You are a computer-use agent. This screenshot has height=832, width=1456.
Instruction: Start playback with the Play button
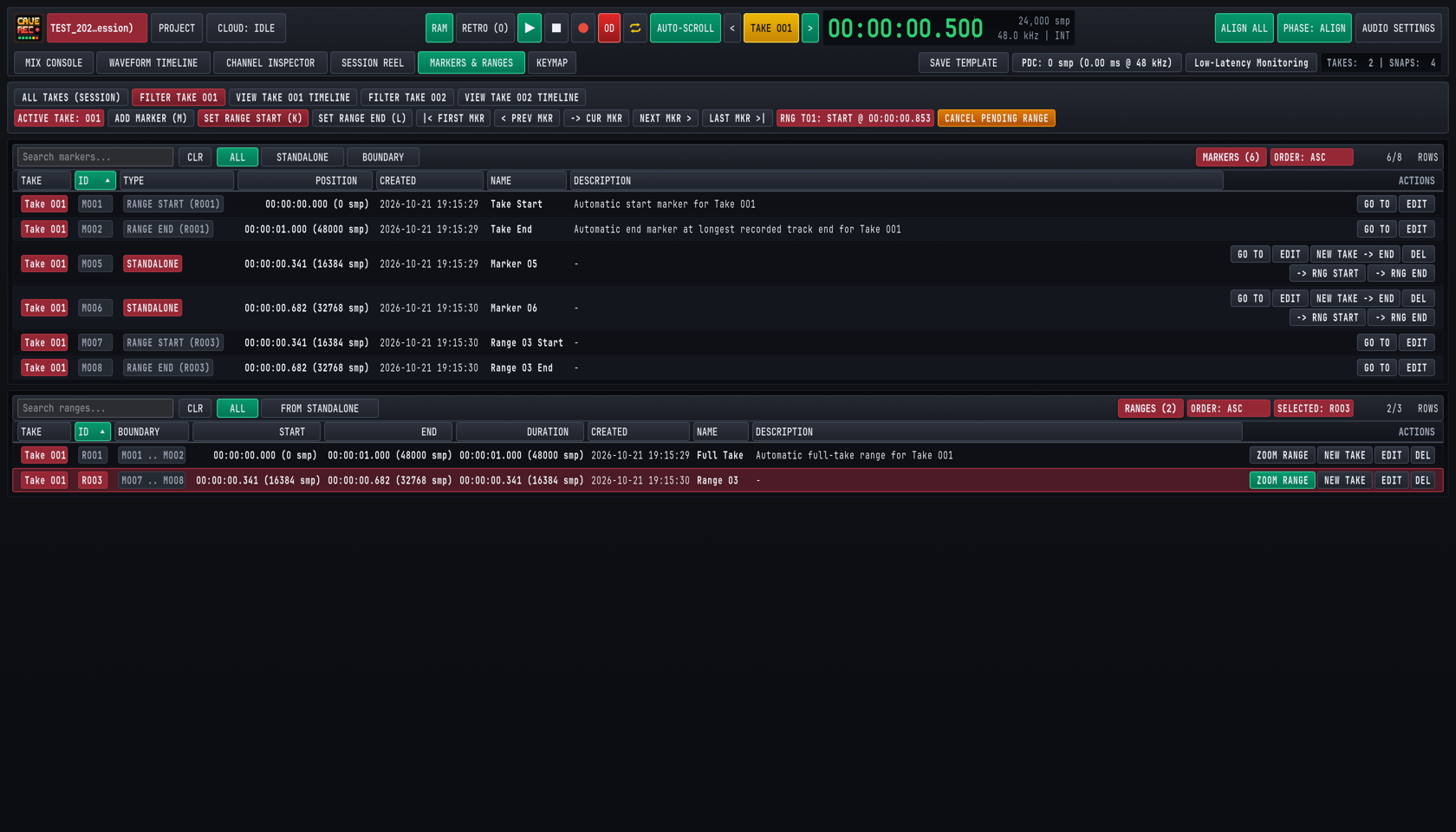(530, 28)
